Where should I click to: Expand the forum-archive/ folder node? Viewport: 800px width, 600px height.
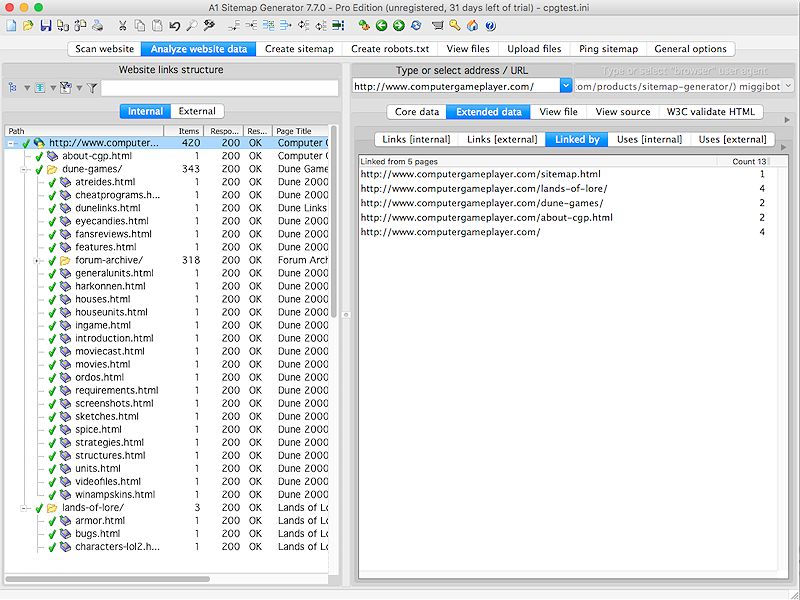pyautogui.click(x=36, y=261)
